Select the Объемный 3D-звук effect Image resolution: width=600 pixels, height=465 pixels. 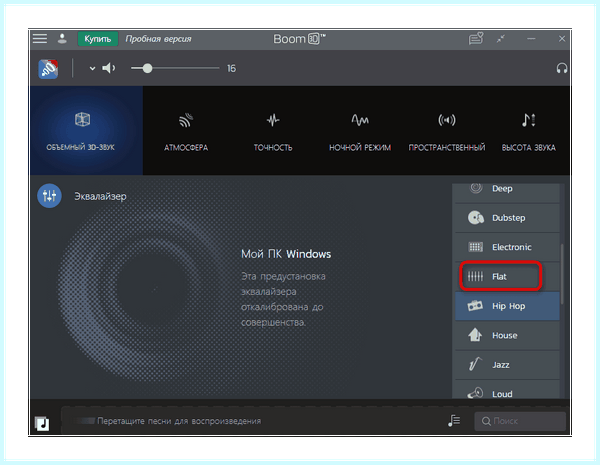coord(86,131)
